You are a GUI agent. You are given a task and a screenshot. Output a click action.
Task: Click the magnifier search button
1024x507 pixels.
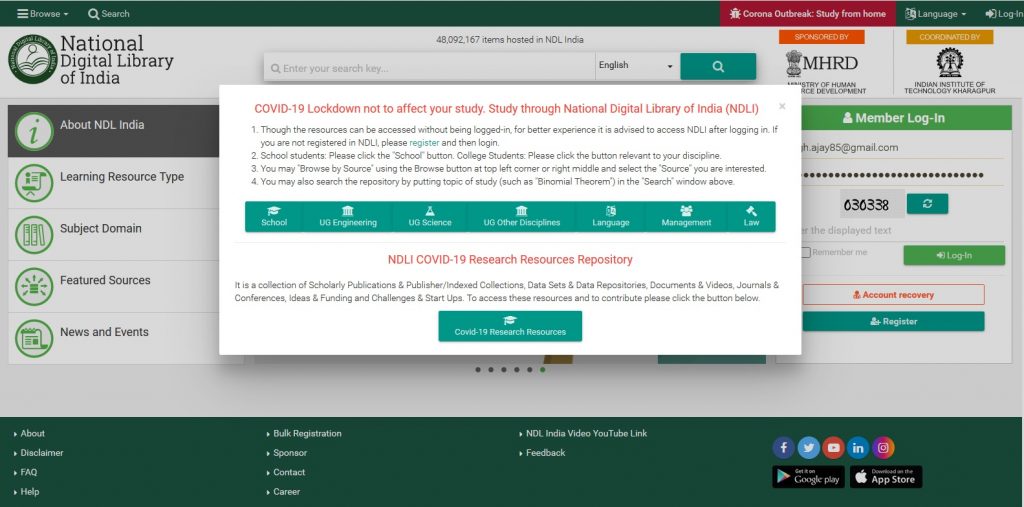[x=718, y=67]
